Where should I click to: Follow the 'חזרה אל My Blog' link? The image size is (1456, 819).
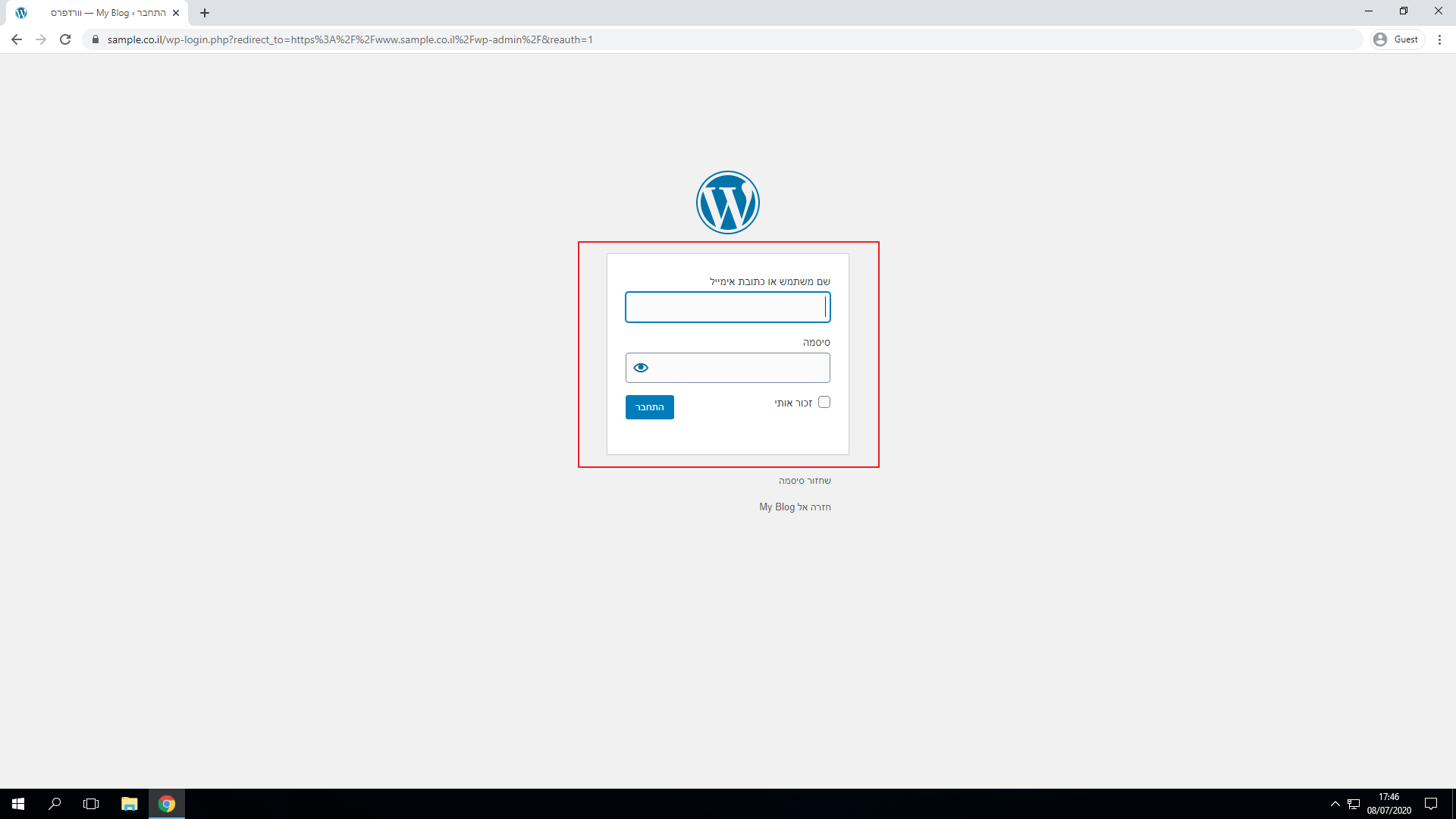(x=795, y=507)
